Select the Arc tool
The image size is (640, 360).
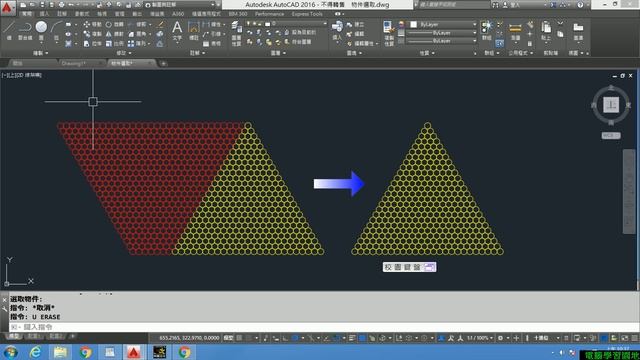pos(56,30)
